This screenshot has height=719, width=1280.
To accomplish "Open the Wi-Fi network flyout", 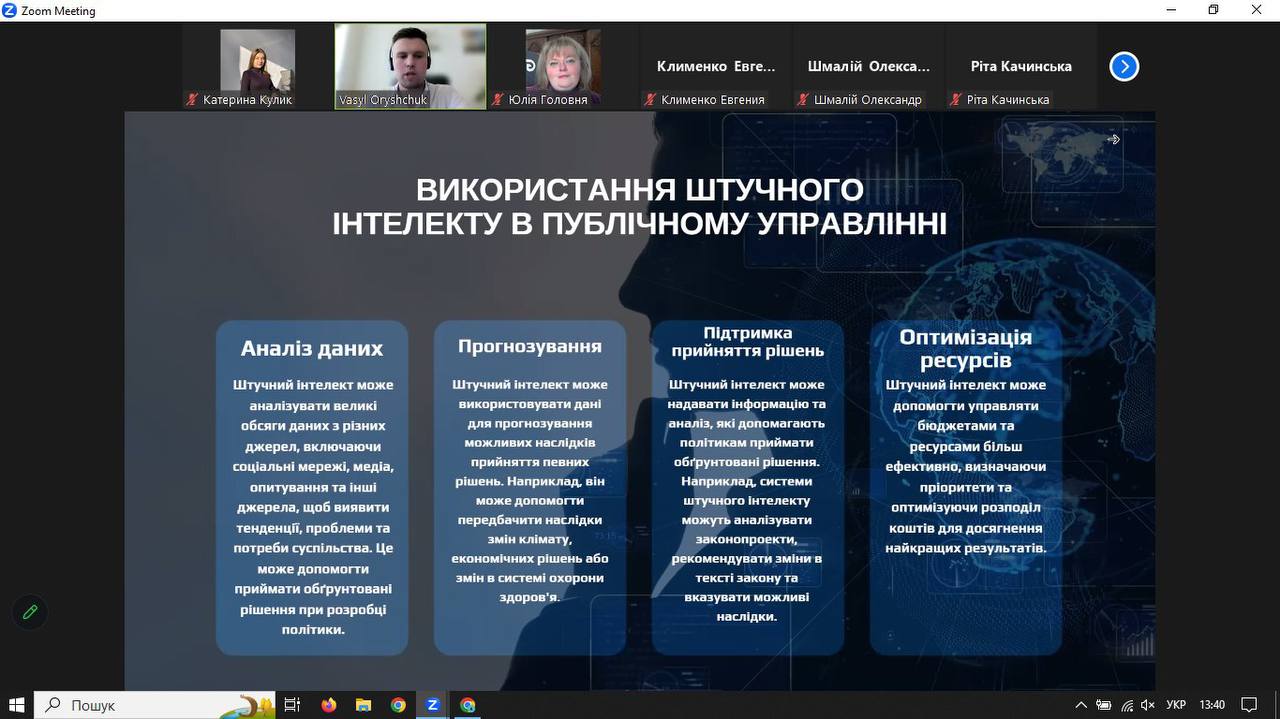I will point(1127,705).
